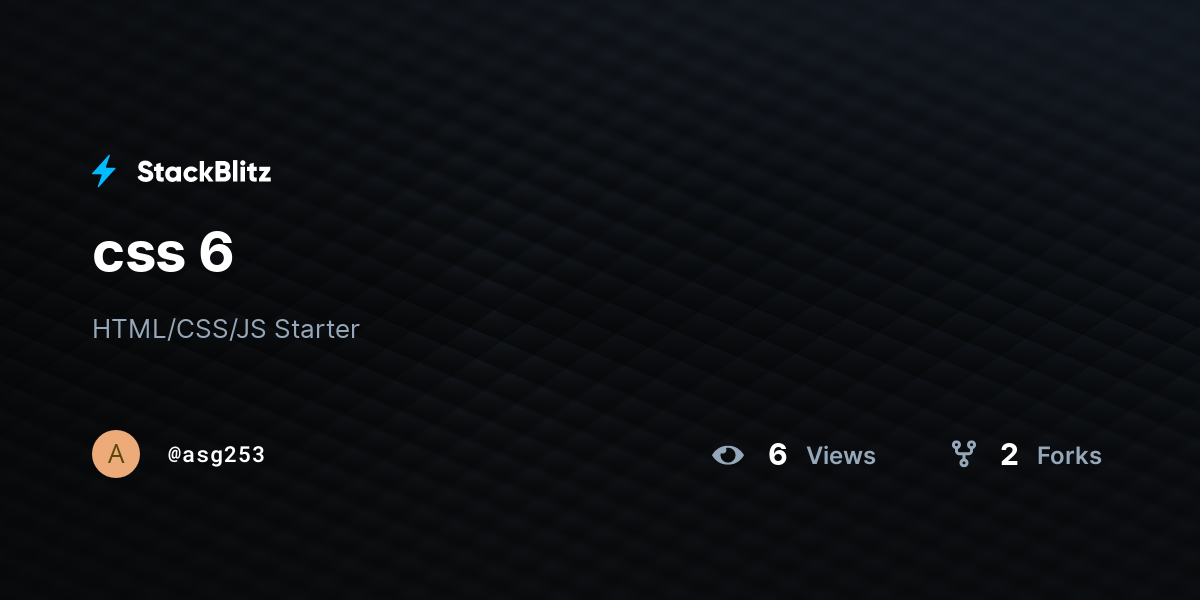Click the HTML/CSS/JS portion of the subtitle
The width and height of the screenshot is (1200, 600).
[x=179, y=328]
